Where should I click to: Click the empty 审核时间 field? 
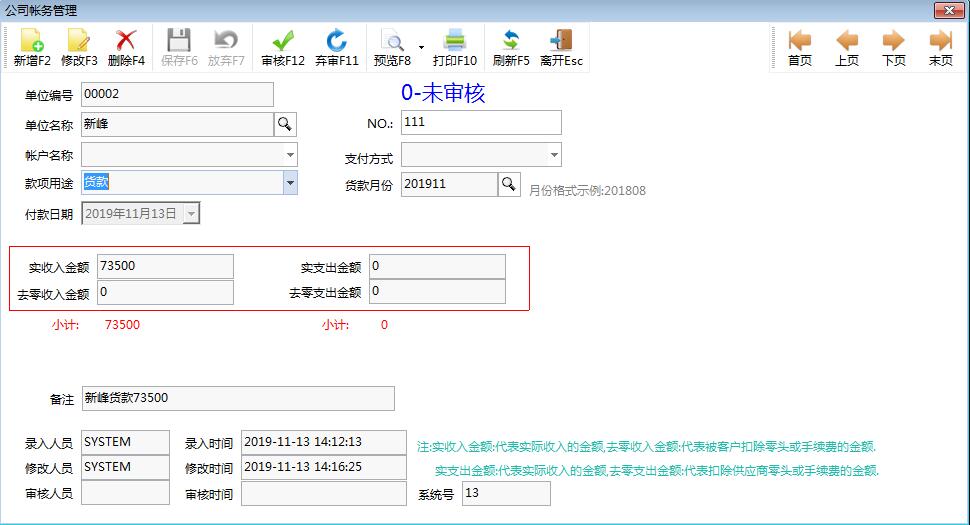(x=324, y=494)
